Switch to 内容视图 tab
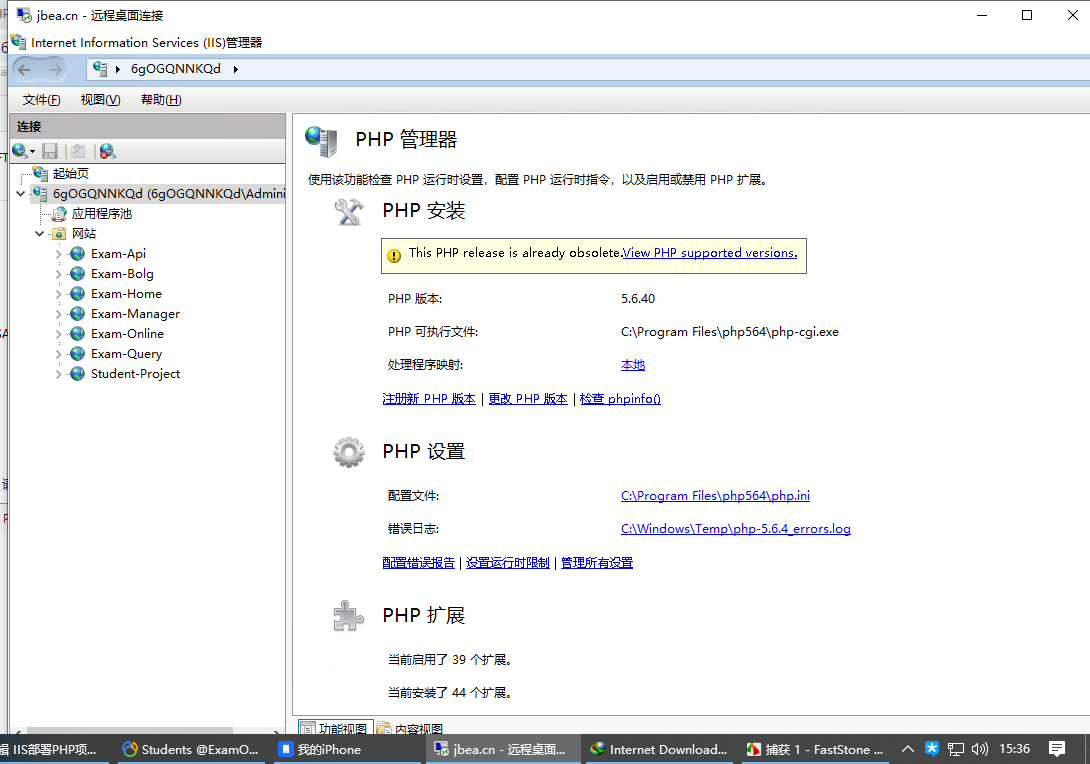Image resolution: width=1090 pixels, height=764 pixels. click(x=410, y=727)
